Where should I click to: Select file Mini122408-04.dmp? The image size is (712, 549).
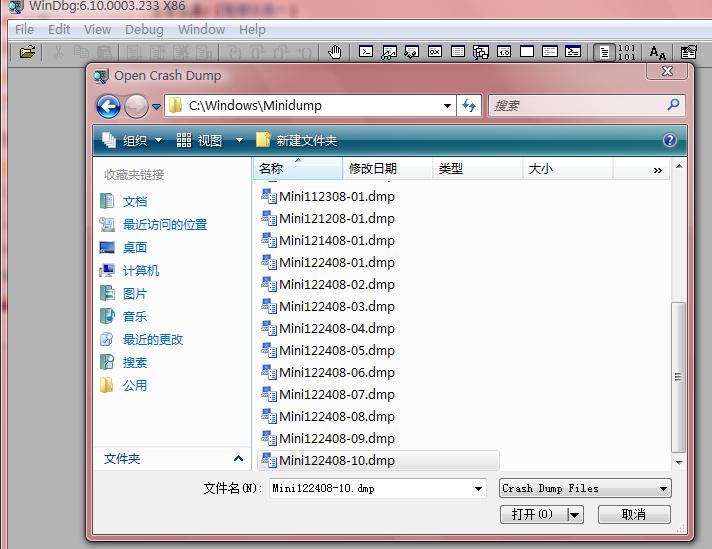tap(328, 328)
